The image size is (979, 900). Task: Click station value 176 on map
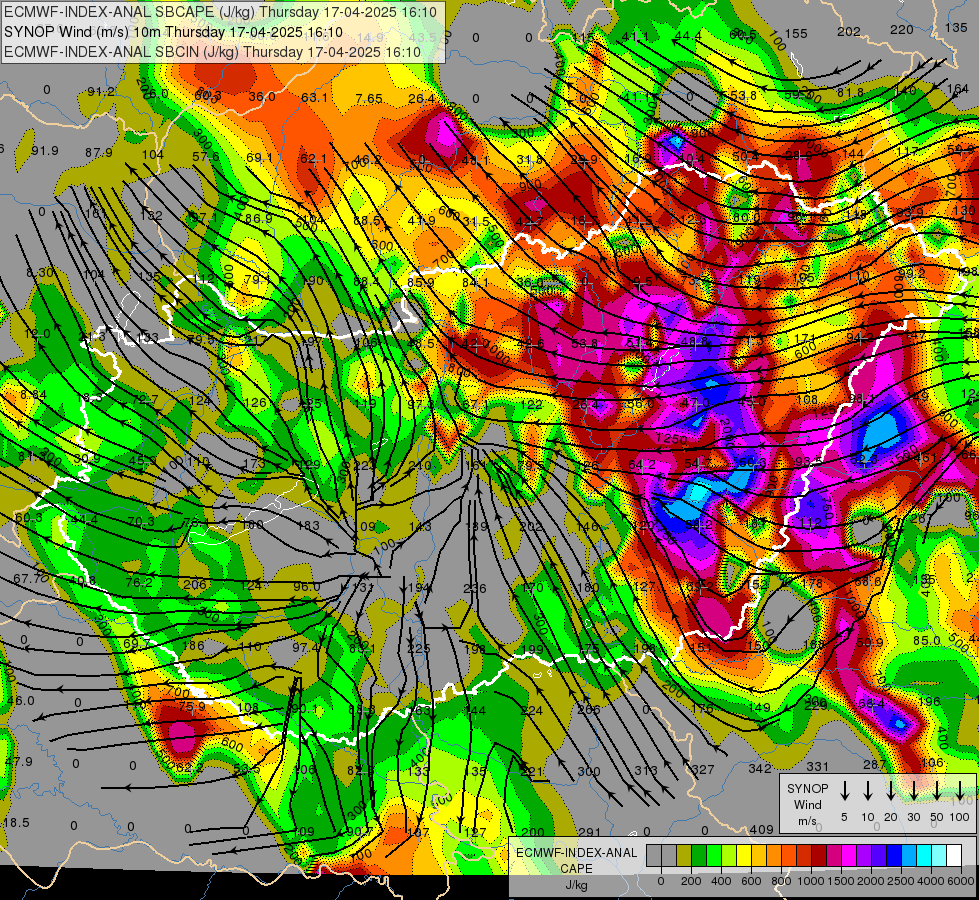click(702, 708)
